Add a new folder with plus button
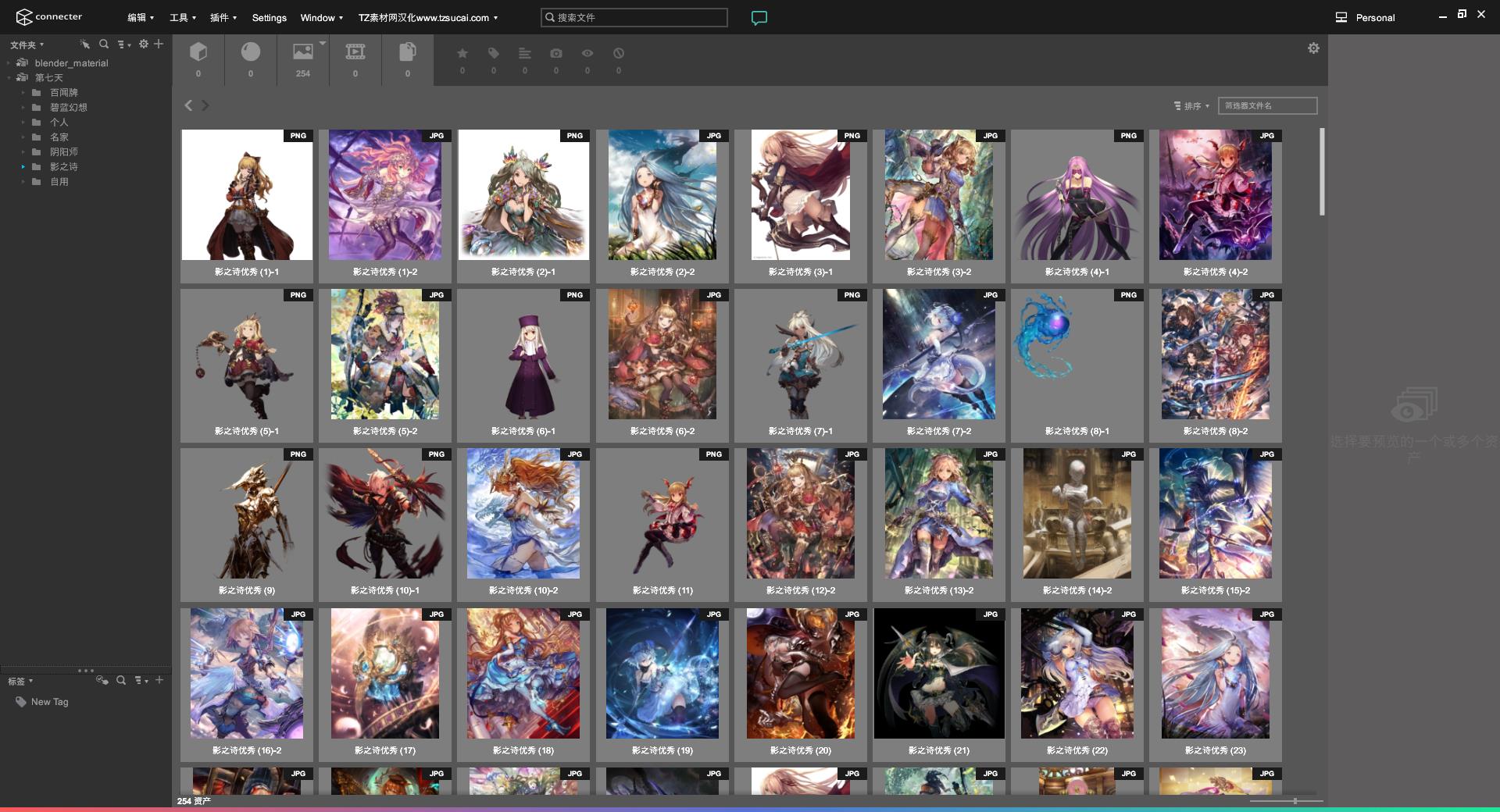 (x=159, y=44)
